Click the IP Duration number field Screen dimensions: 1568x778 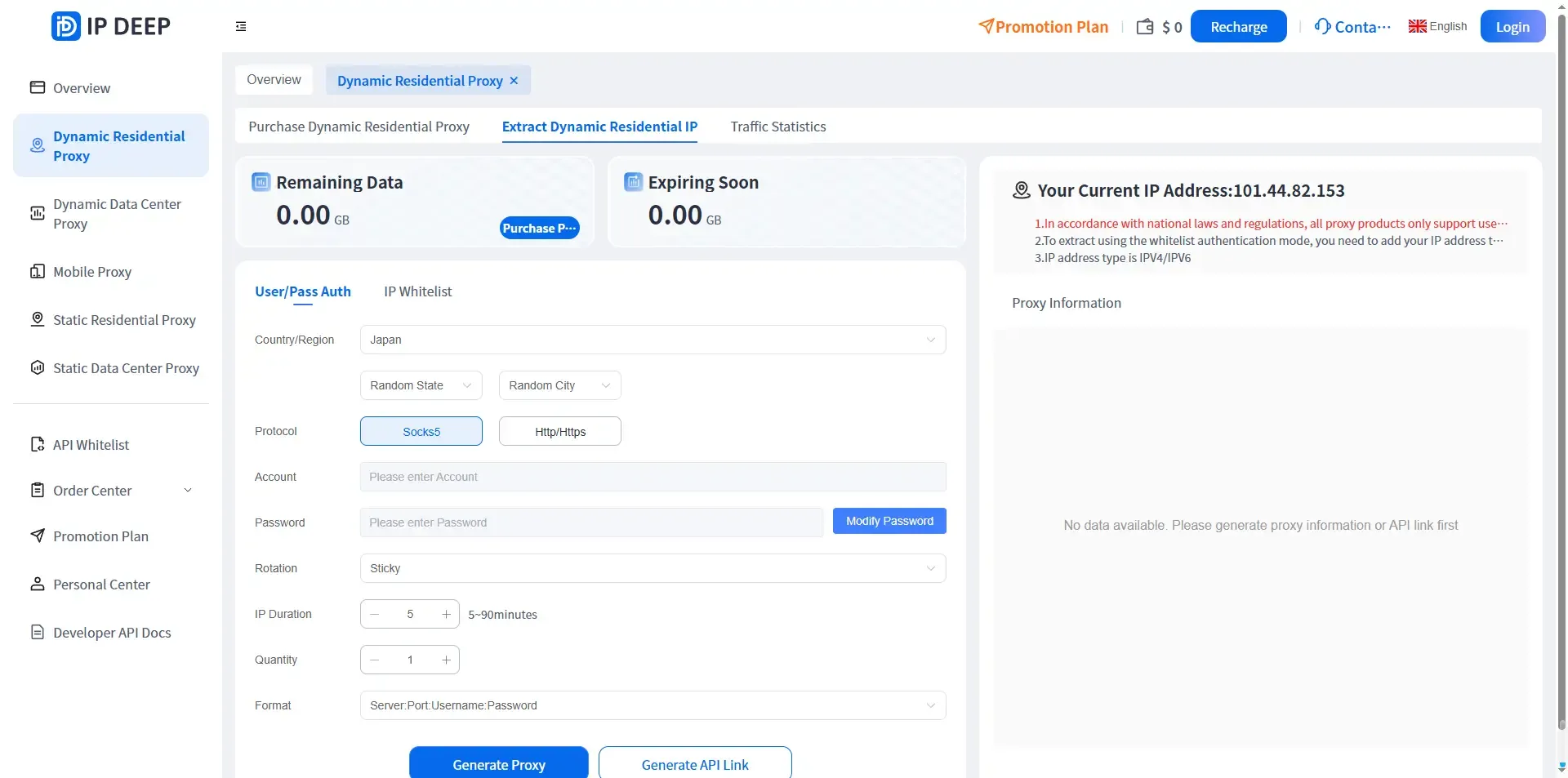(x=410, y=614)
